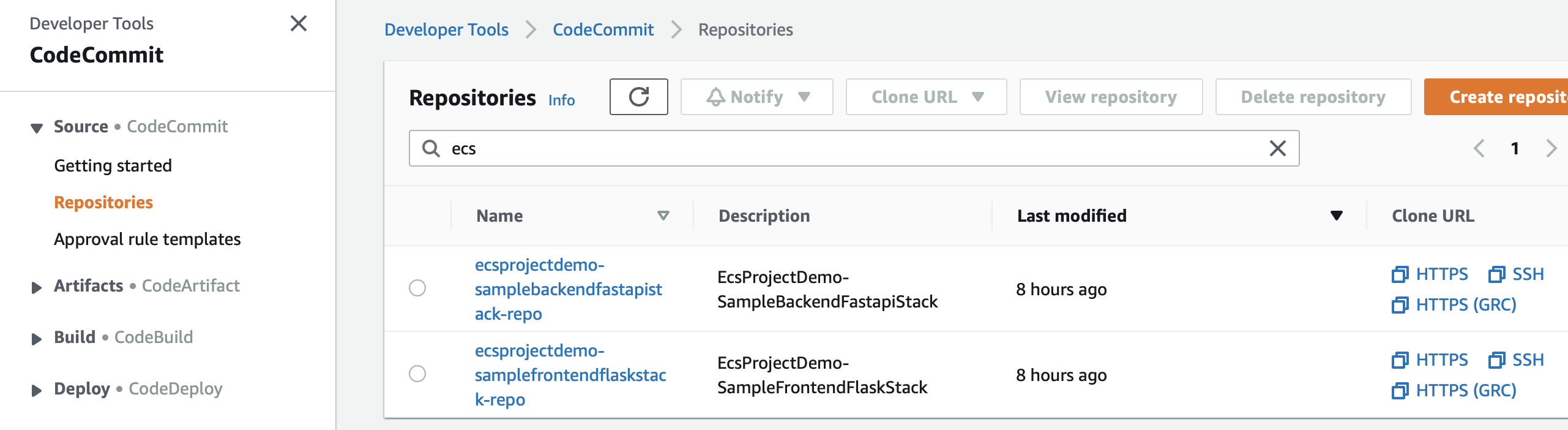Image resolution: width=1568 pixels, height=430 pixels.
Task: Select the samplebackendfastapistack-repo radio button
Action: (417, 288)
